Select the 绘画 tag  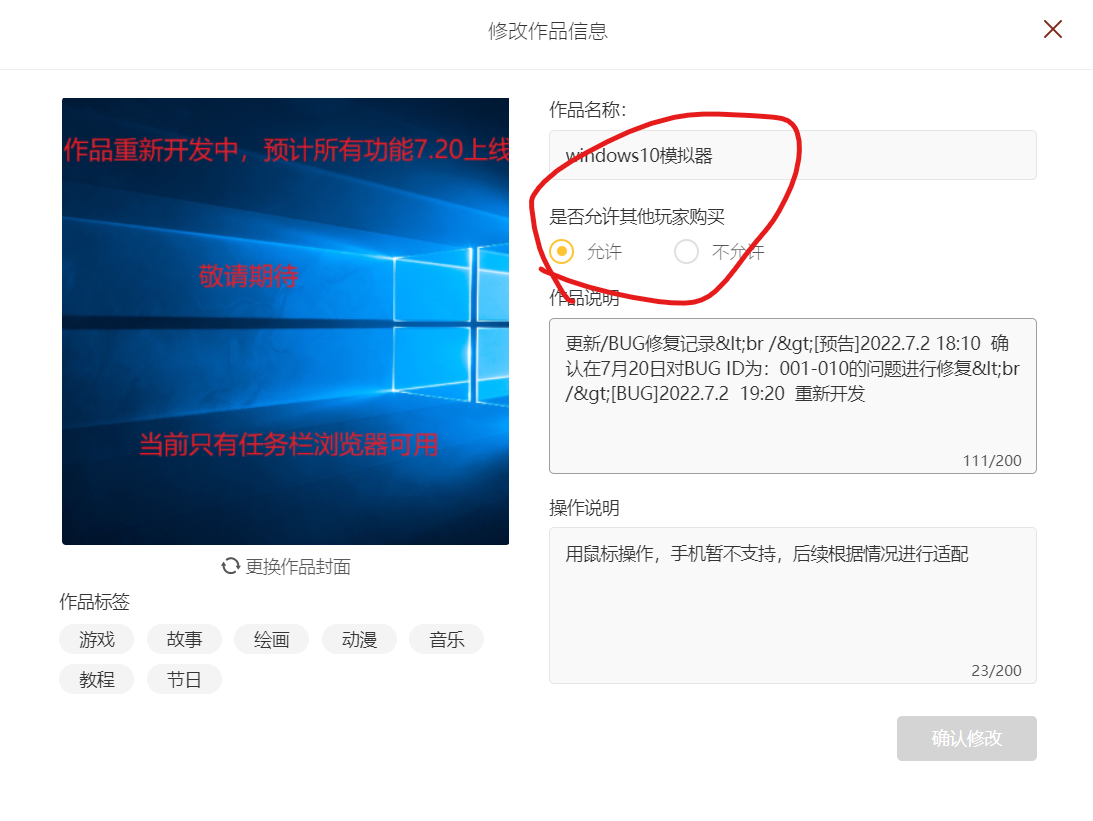(x=271, y=639)
